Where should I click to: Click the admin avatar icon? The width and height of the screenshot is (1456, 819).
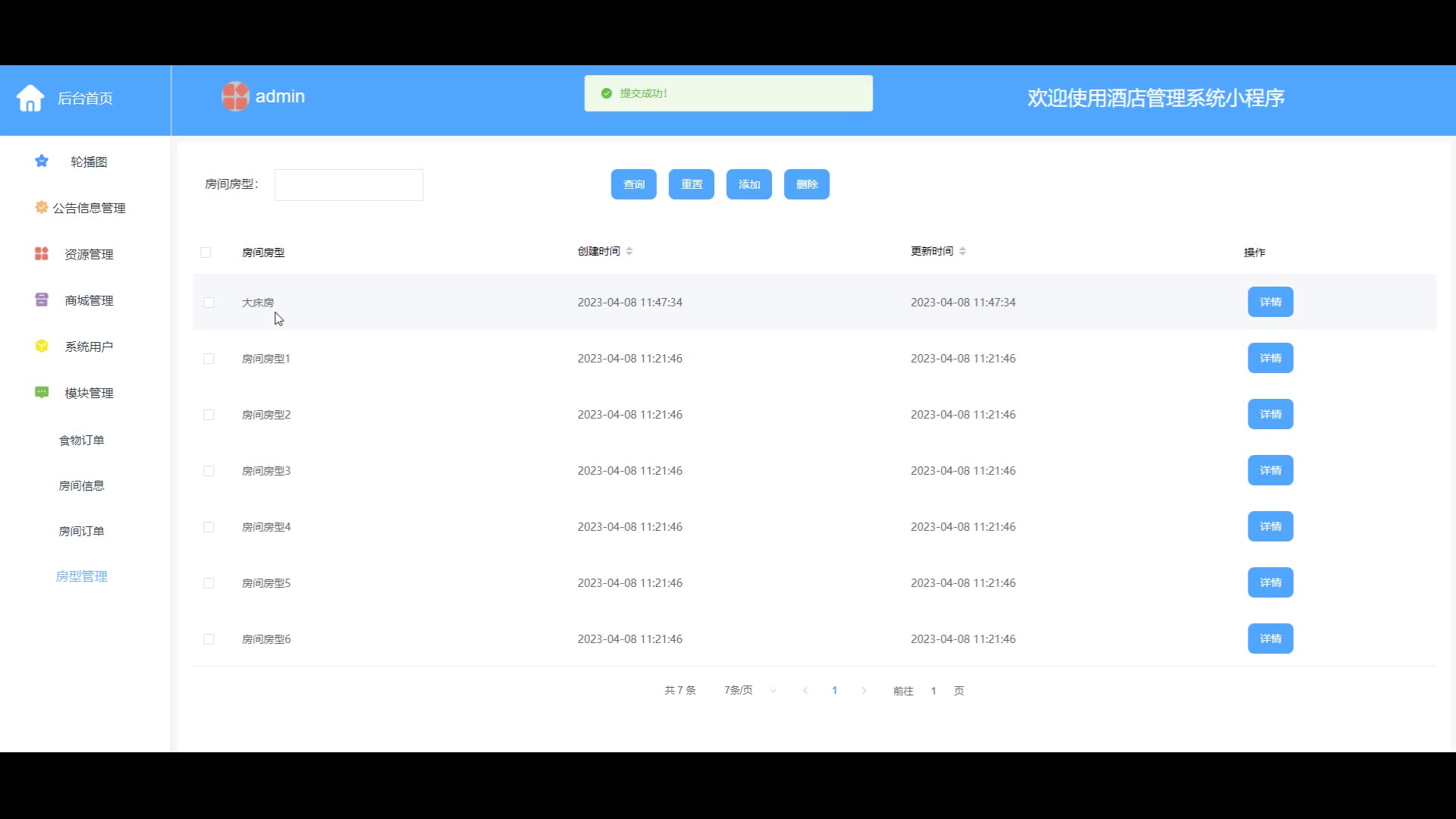235,96
